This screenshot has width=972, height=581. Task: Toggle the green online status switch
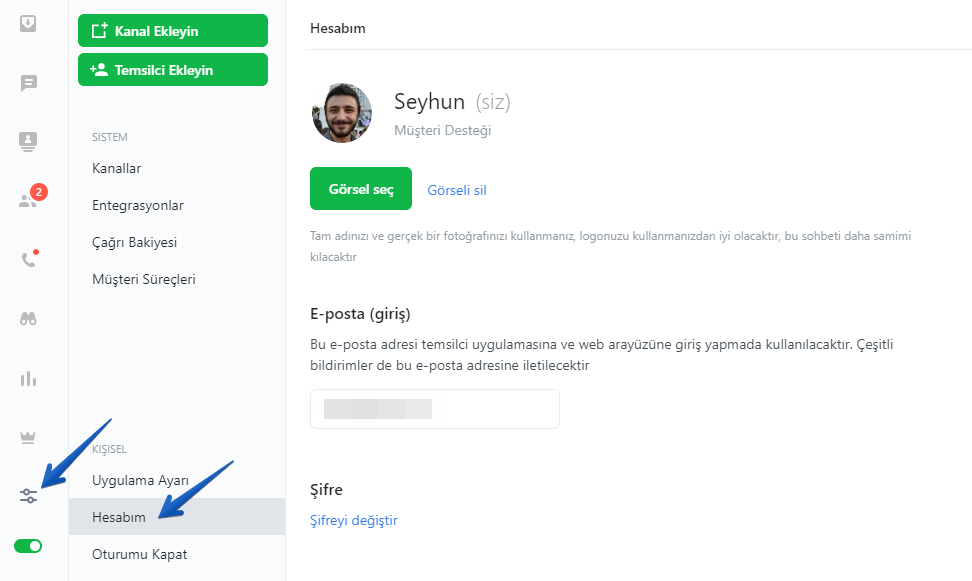pos(28,546)
